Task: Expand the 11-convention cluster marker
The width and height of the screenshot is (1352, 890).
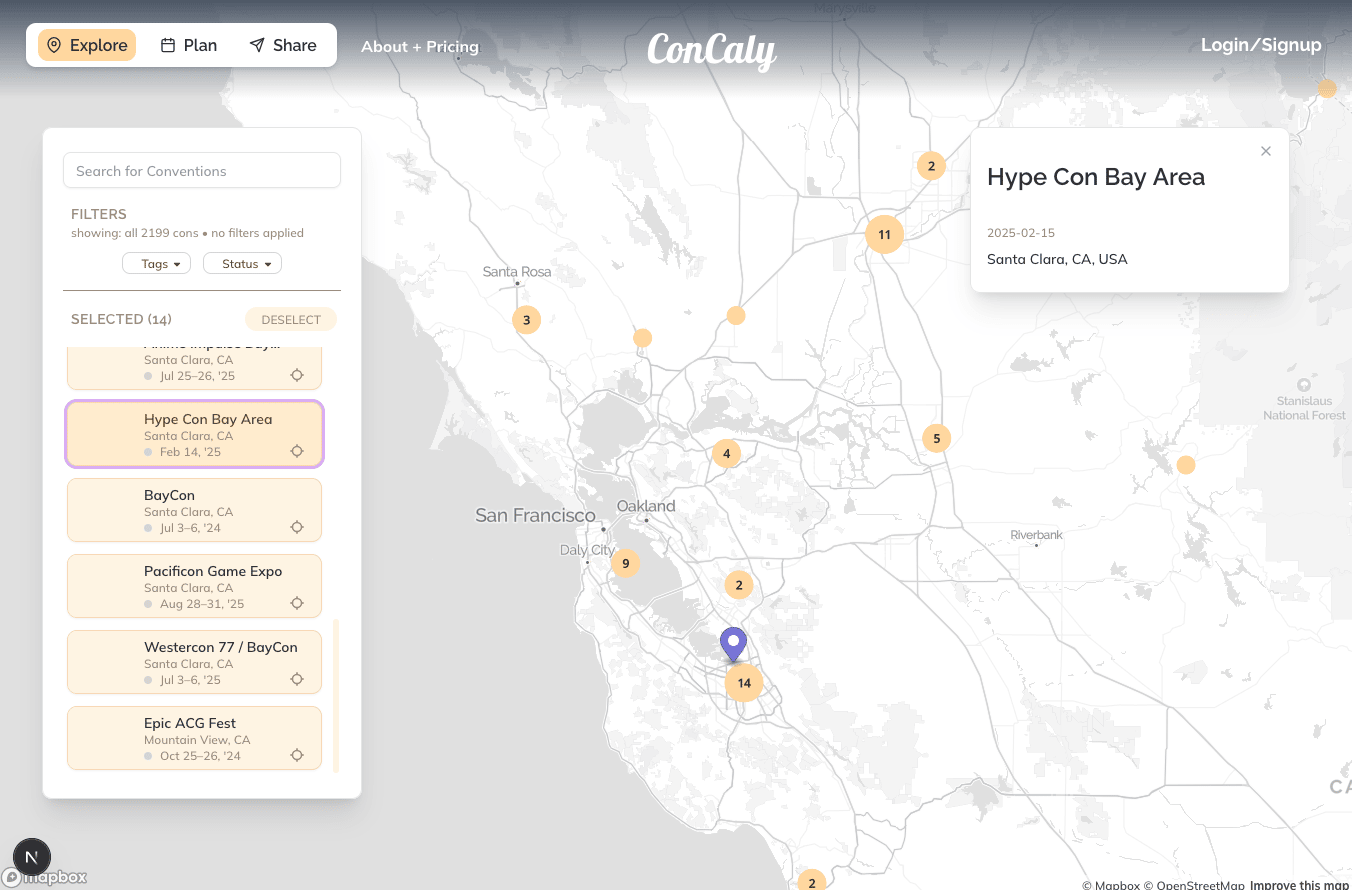Action: [x=884, y=235]
